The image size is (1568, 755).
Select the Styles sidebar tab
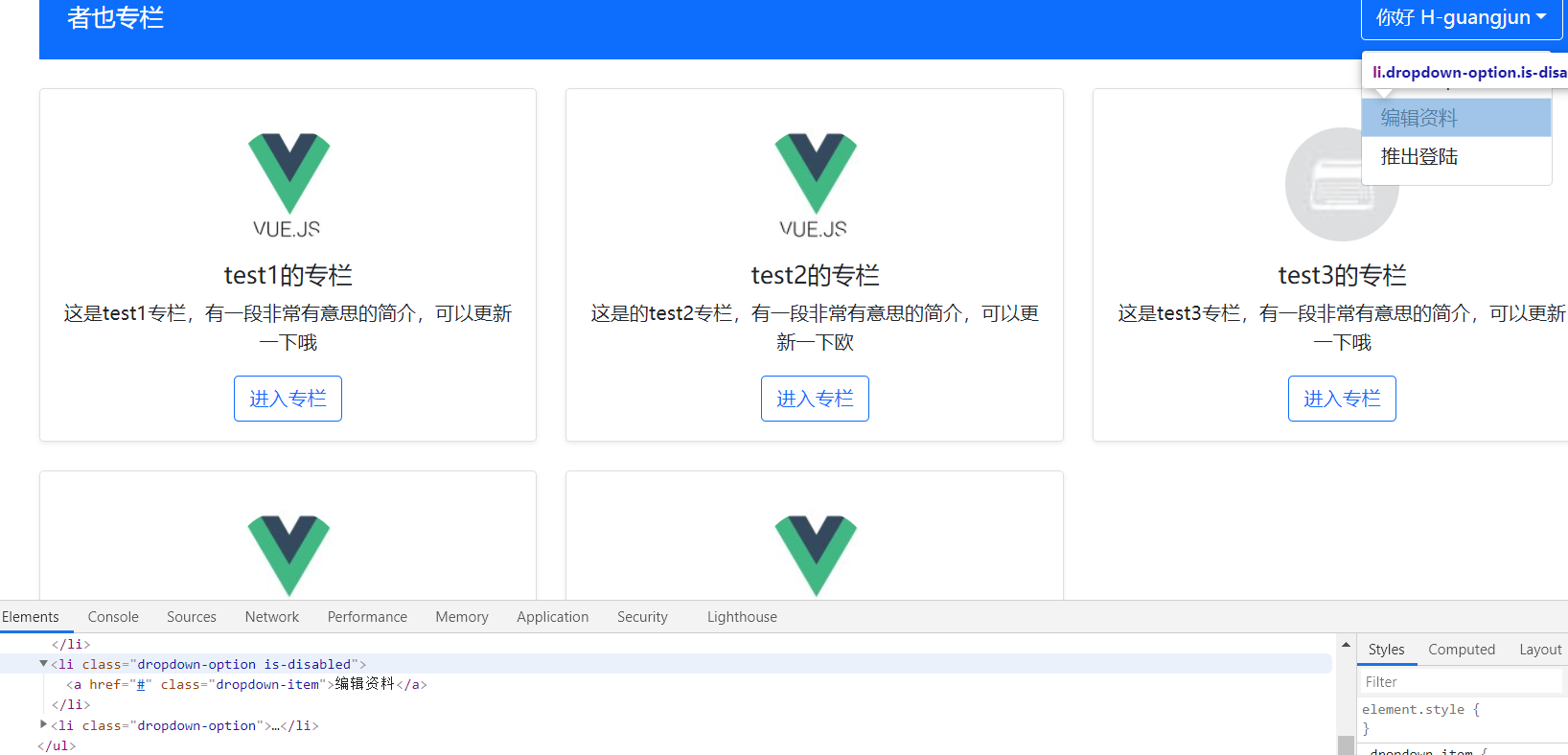pos(1386,650)
